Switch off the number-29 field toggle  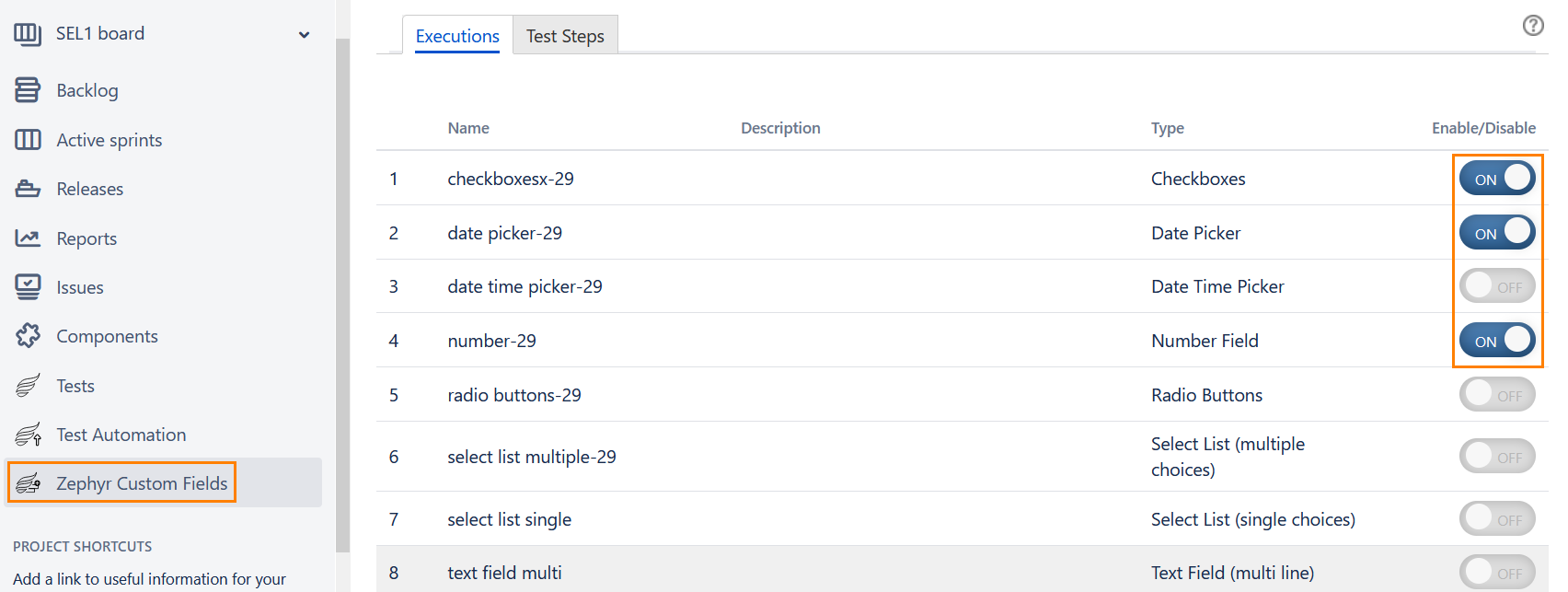click(x=1496, y=341)
